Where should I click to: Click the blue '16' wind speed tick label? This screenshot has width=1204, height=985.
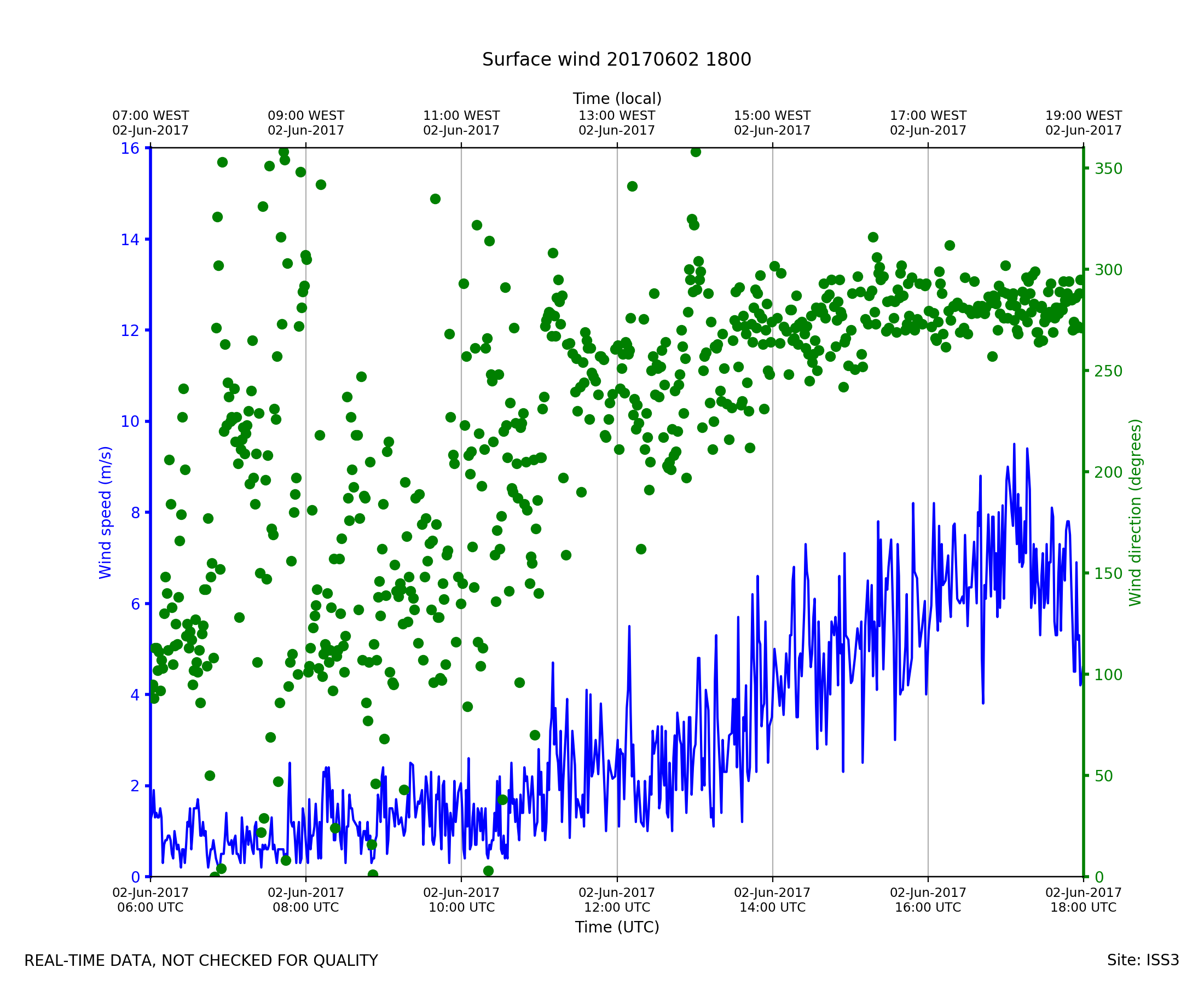(x=130, y=149)
